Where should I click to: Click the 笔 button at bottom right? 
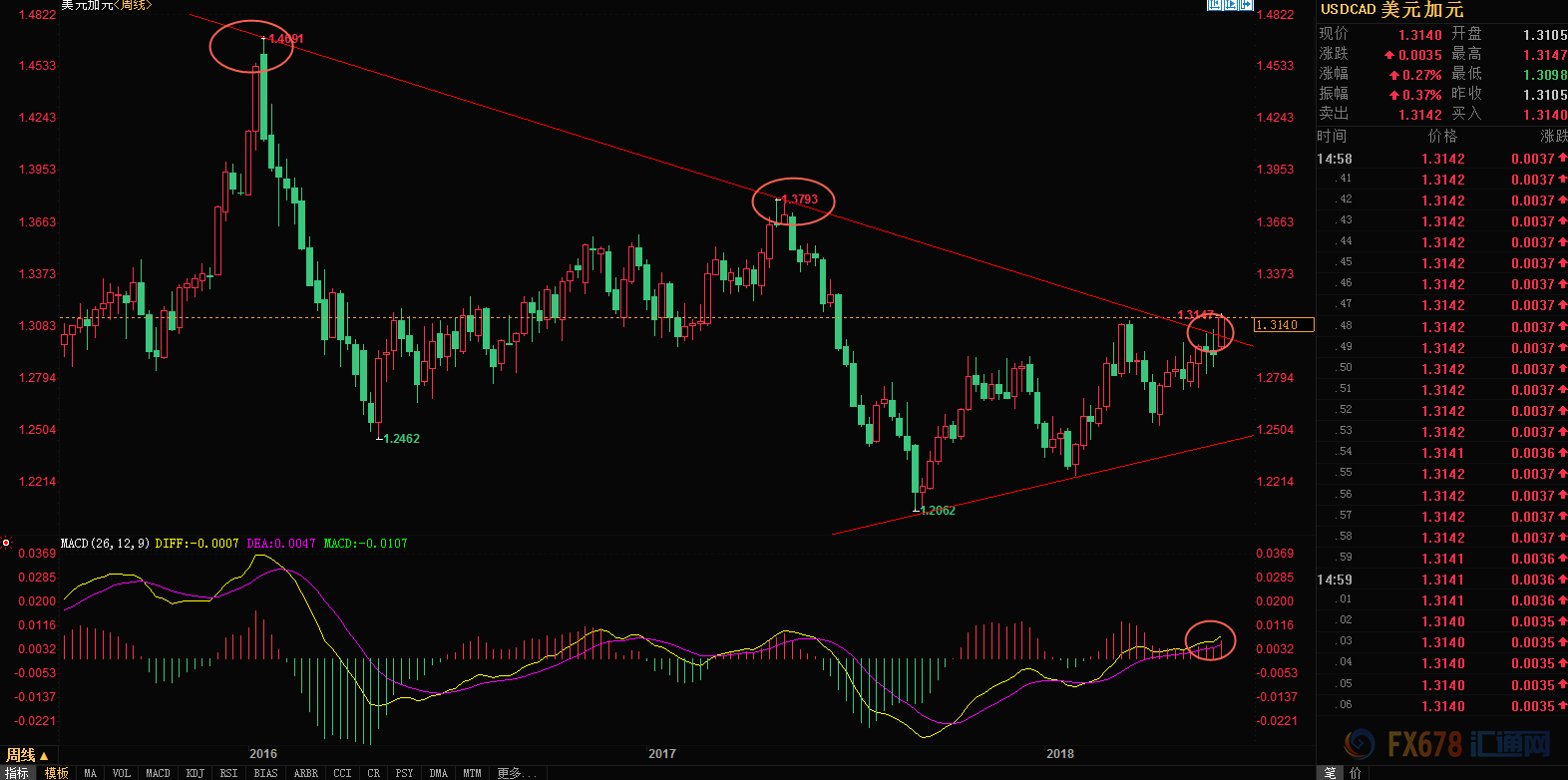pos(1330,772)
